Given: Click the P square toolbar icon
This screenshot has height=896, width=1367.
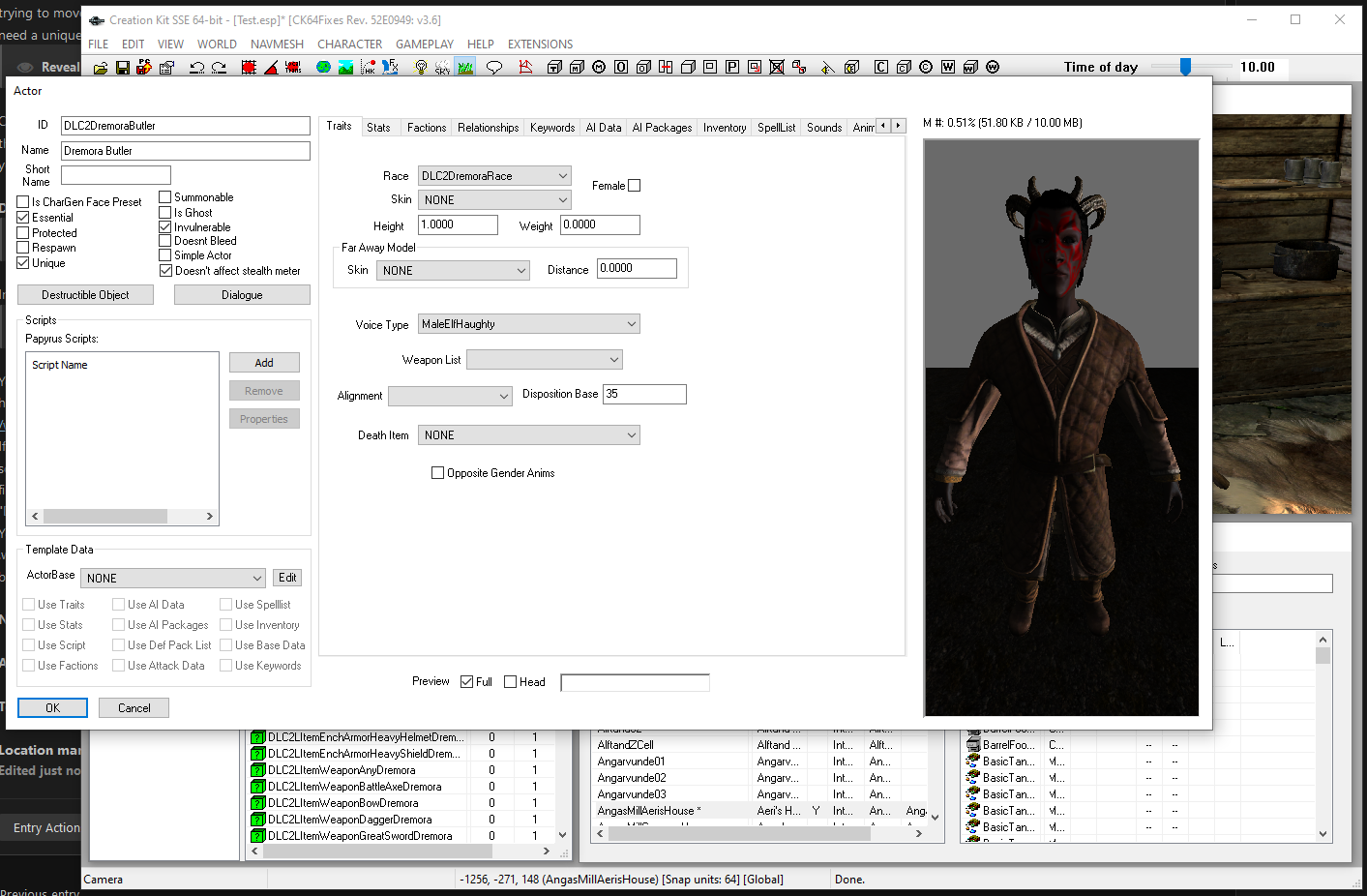Looking at the screenshot, I should click(731, 68).
